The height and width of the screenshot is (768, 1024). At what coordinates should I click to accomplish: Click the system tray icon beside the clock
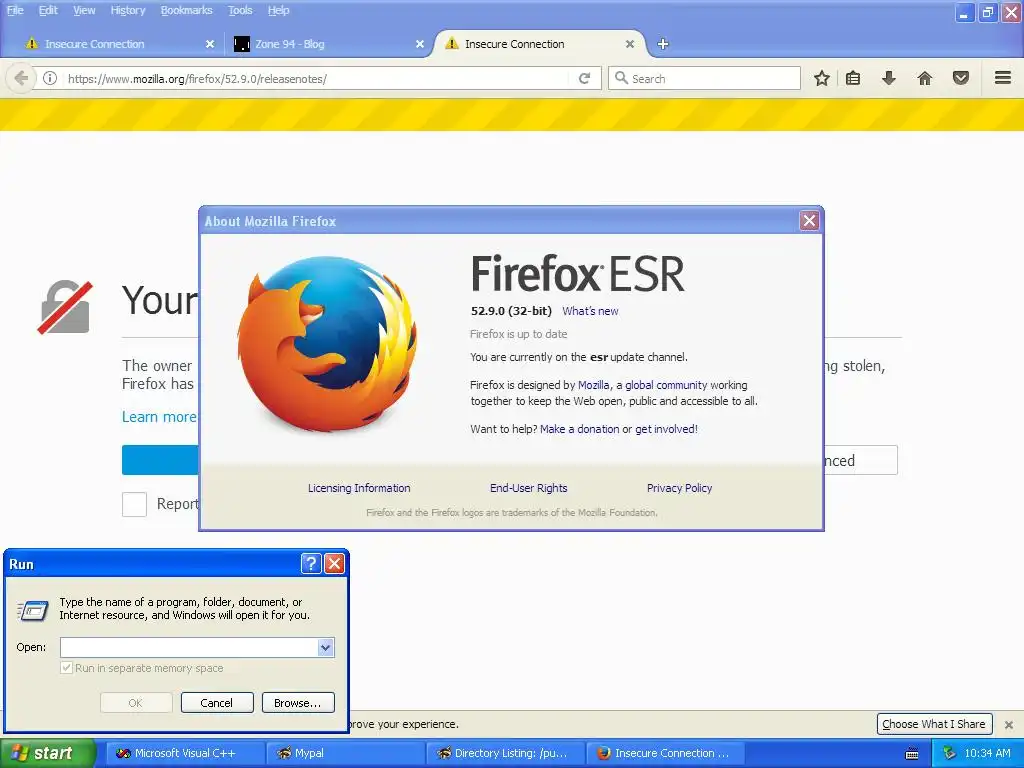[x=949, y=753]
